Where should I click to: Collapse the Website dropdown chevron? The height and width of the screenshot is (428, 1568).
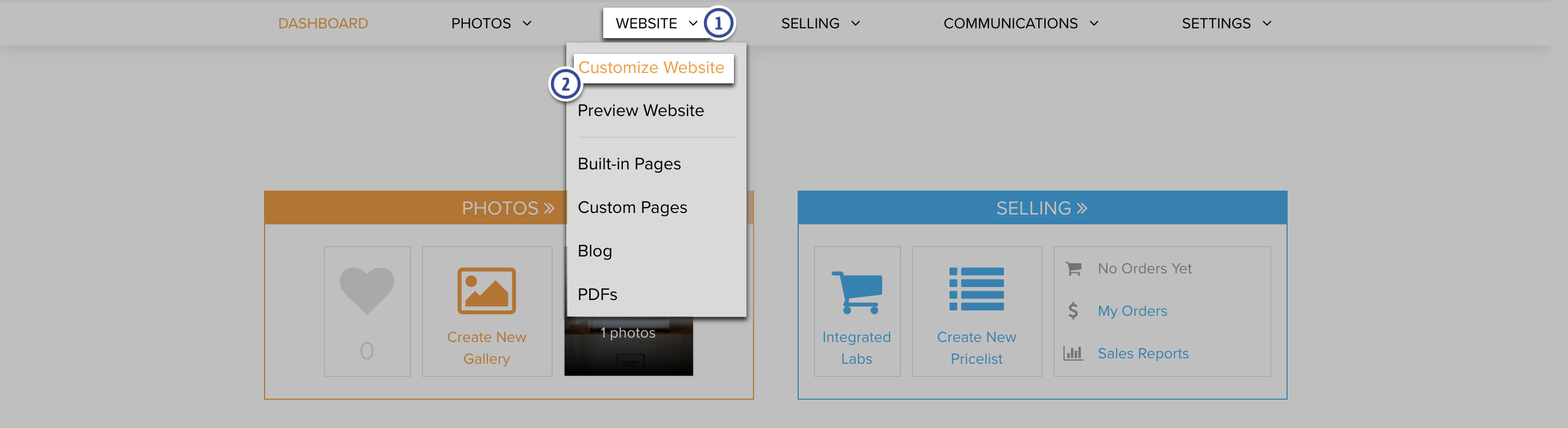coord(693,23)
